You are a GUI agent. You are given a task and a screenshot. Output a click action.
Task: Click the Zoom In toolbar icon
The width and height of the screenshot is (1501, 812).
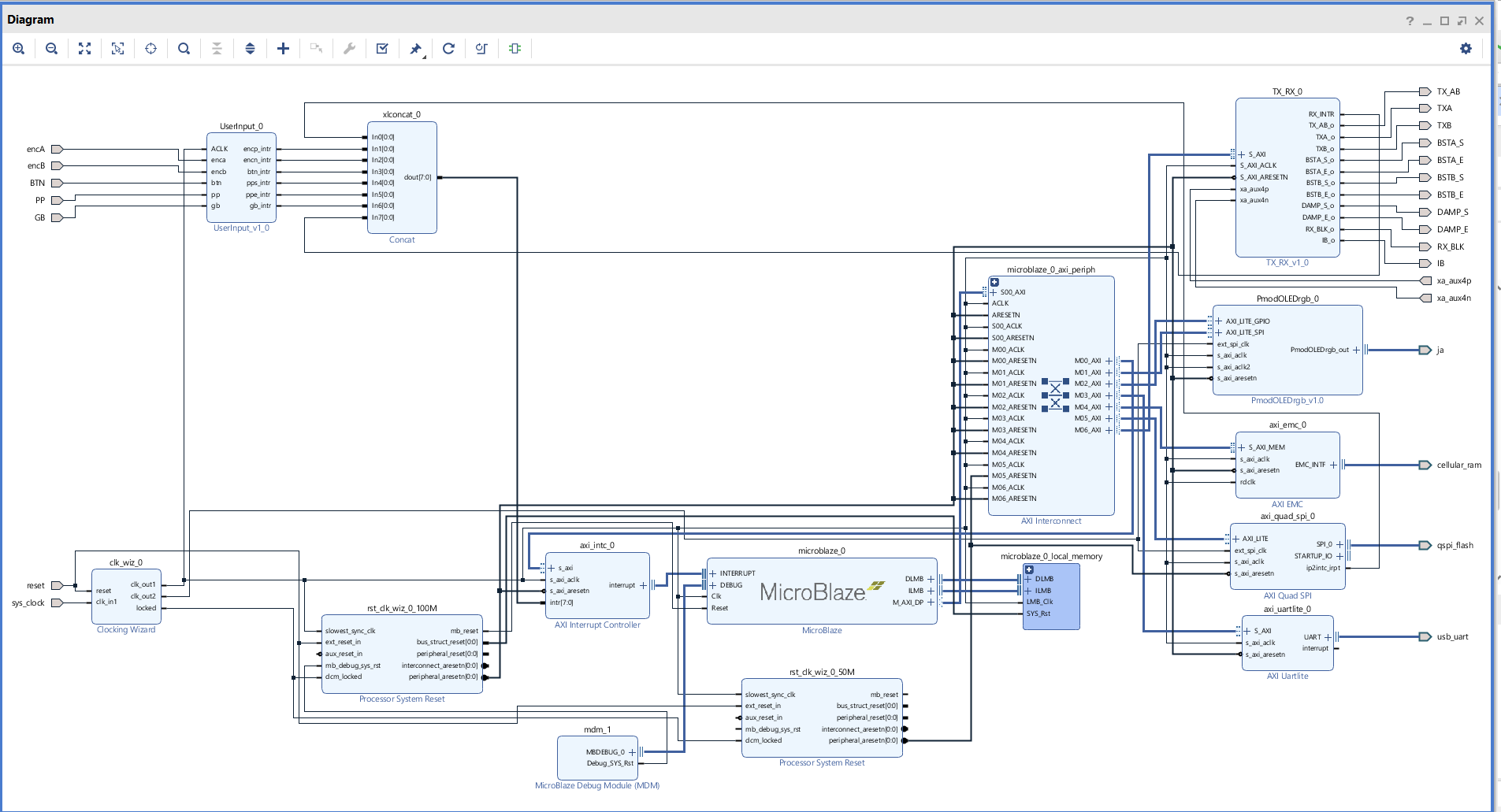19,49
